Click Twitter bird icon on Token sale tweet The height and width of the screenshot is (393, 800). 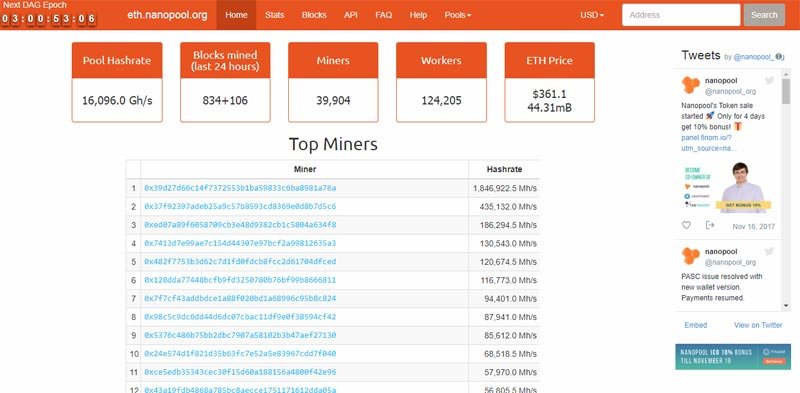[769, 80]
